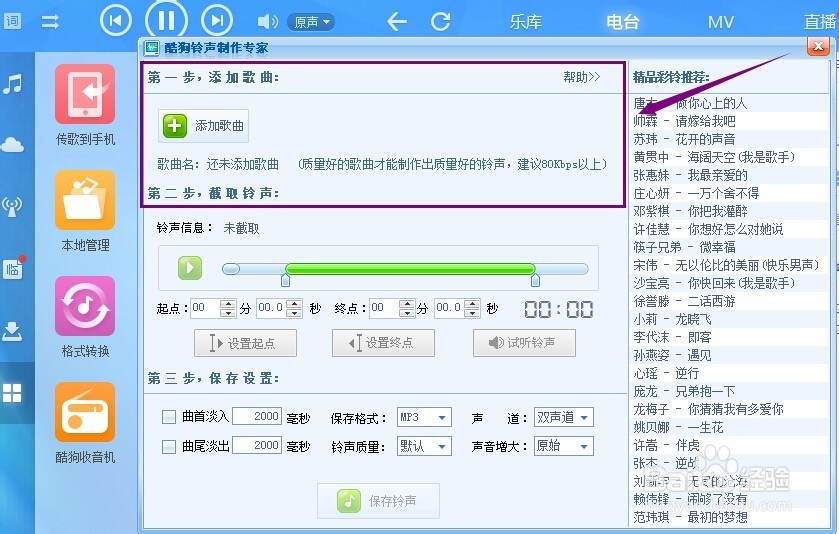Click the 曲尾淡出 milliseconds field
The height and width of the screenshot is (534, 839).
click(257, 446)
